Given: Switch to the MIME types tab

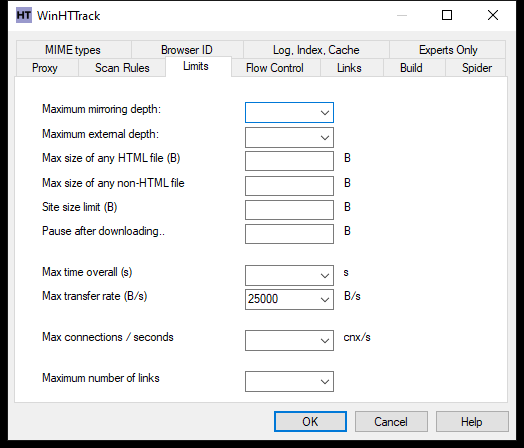Looking at the screenshot, I should (73, 50).
